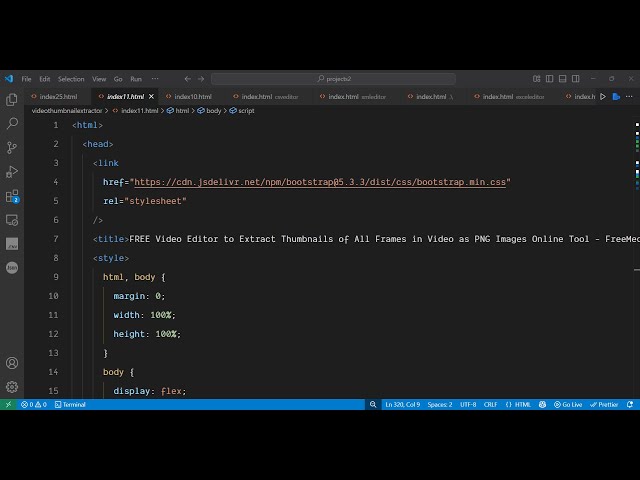Open the Remote Explorer view
This screenshot has height=480, width=640.
(x=12, y=220)
